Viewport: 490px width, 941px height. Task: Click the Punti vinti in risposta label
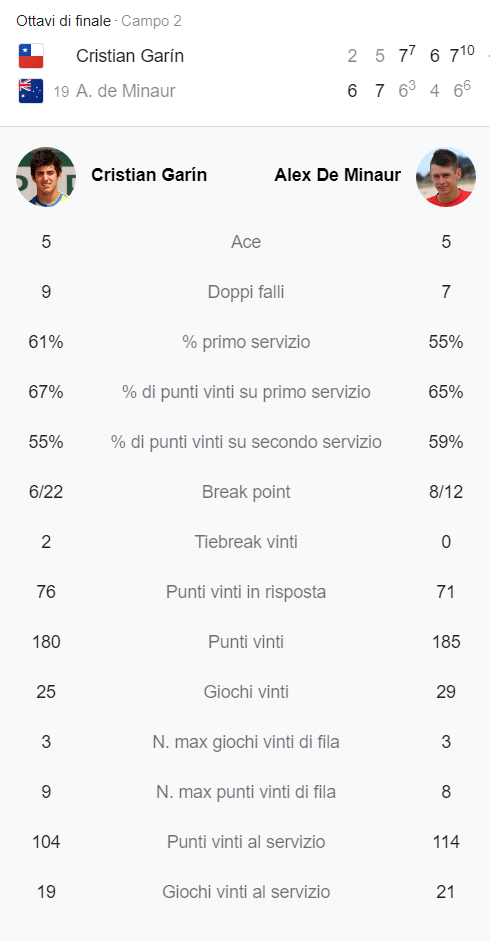(x=246, y=592)
